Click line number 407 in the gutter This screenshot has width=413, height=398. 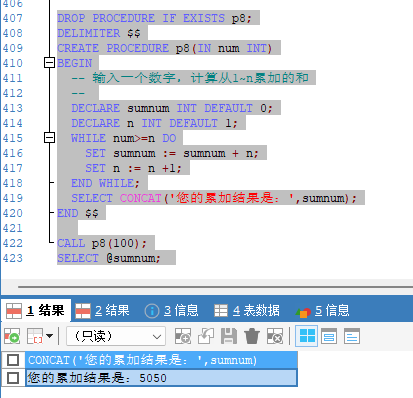pos(13,18)
